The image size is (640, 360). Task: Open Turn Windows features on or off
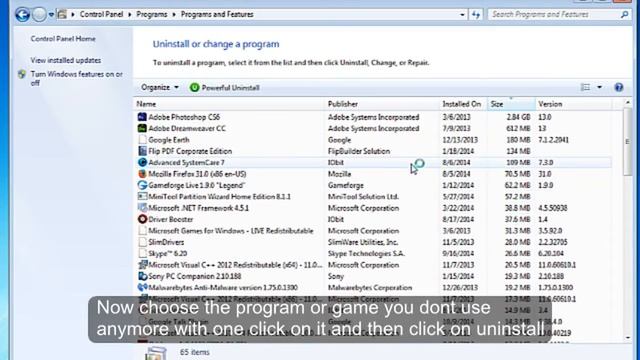[77, 78]
